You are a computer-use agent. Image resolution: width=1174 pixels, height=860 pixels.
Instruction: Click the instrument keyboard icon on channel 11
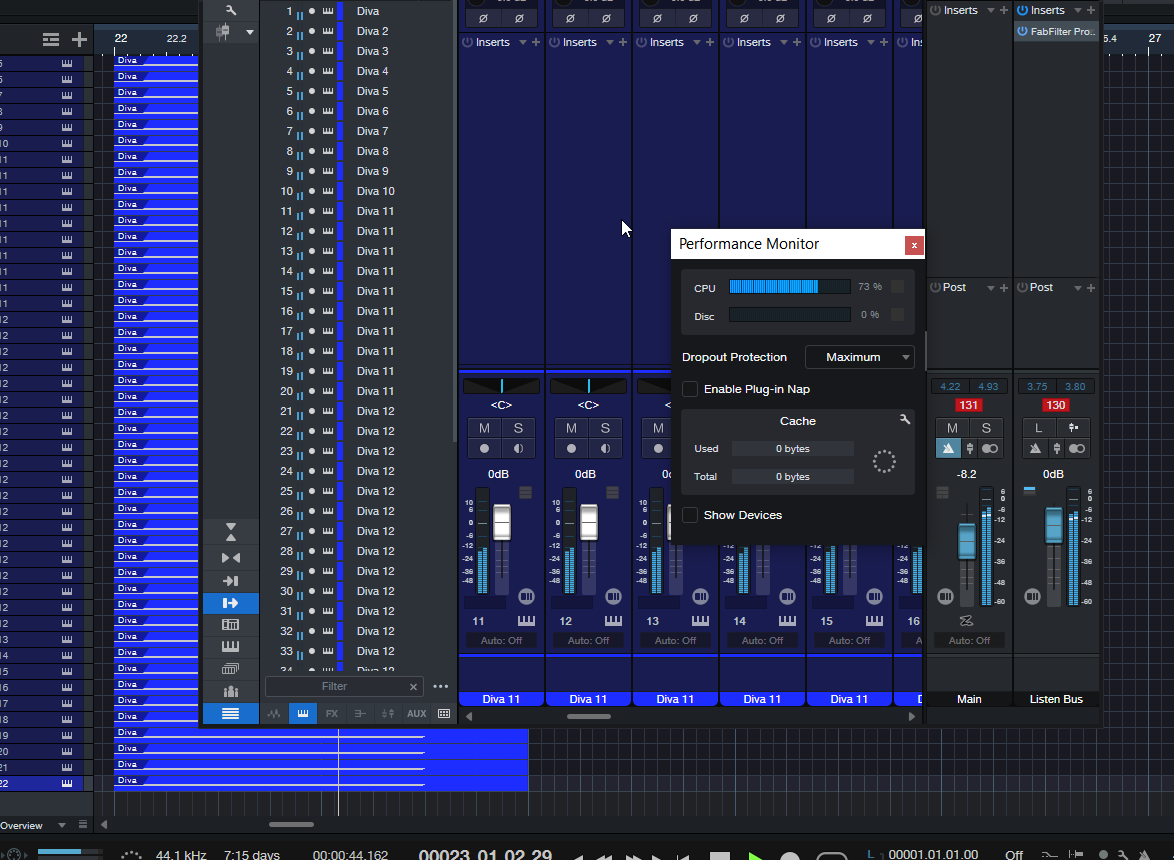526,620
